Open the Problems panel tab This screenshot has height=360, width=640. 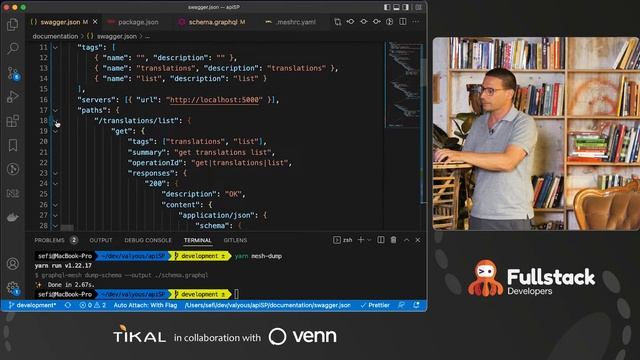tap(56, 240)
